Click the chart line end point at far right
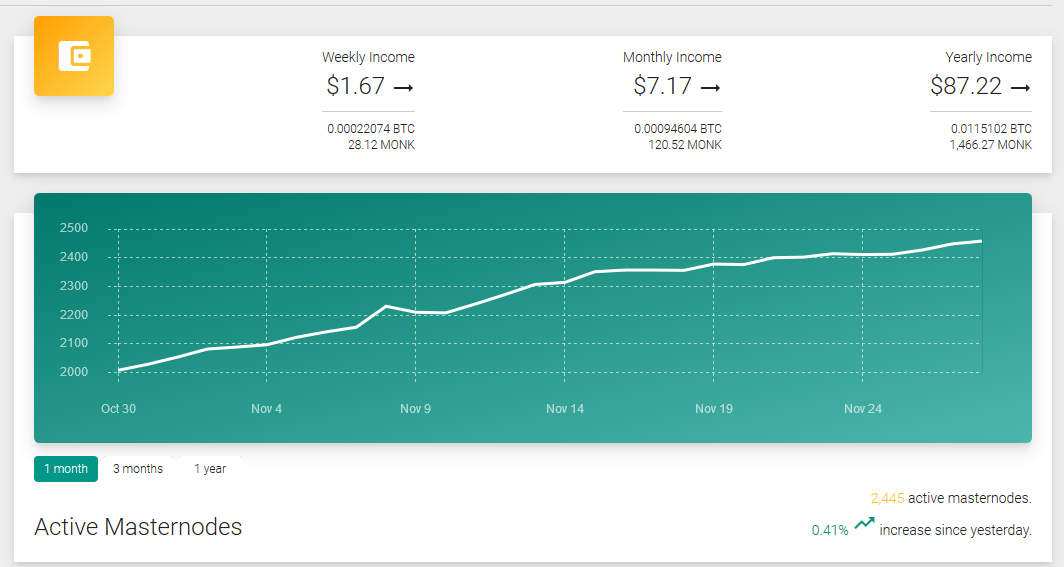Viewport: 1064px width, 567px height. pos(981,241)
